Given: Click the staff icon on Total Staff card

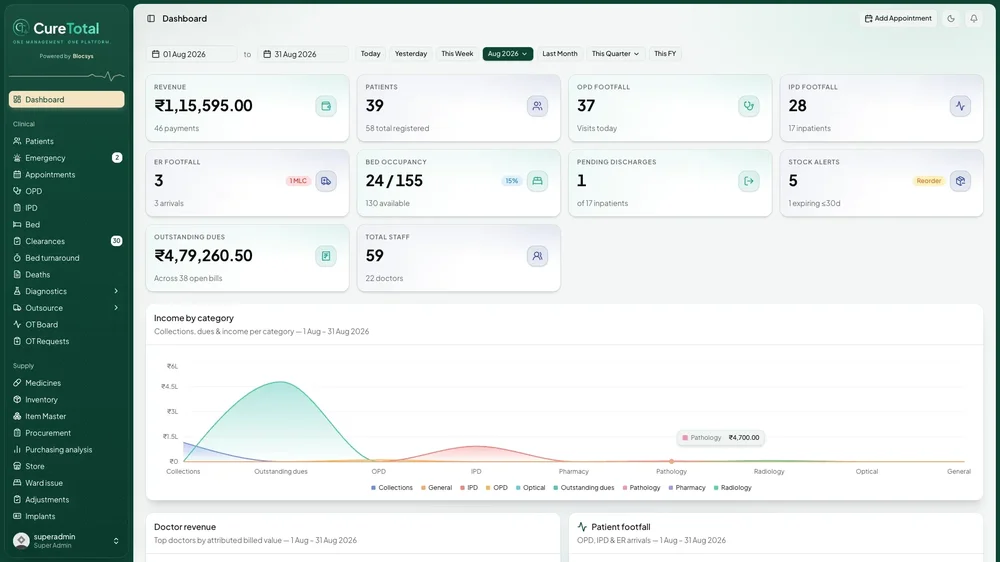Looking at the screenshot, I should pos(538,256).
